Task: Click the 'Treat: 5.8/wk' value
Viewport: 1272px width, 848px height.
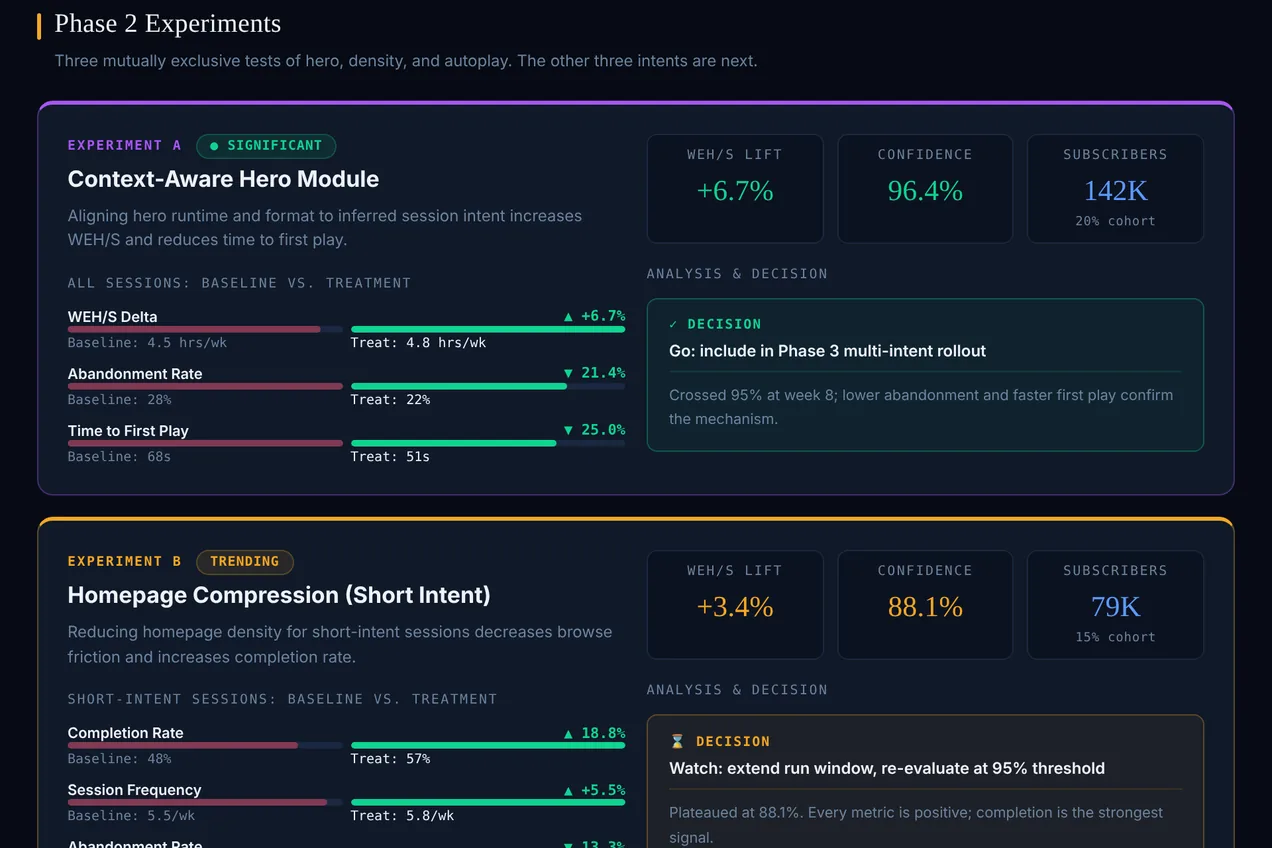Action: (x=402, y=816)
